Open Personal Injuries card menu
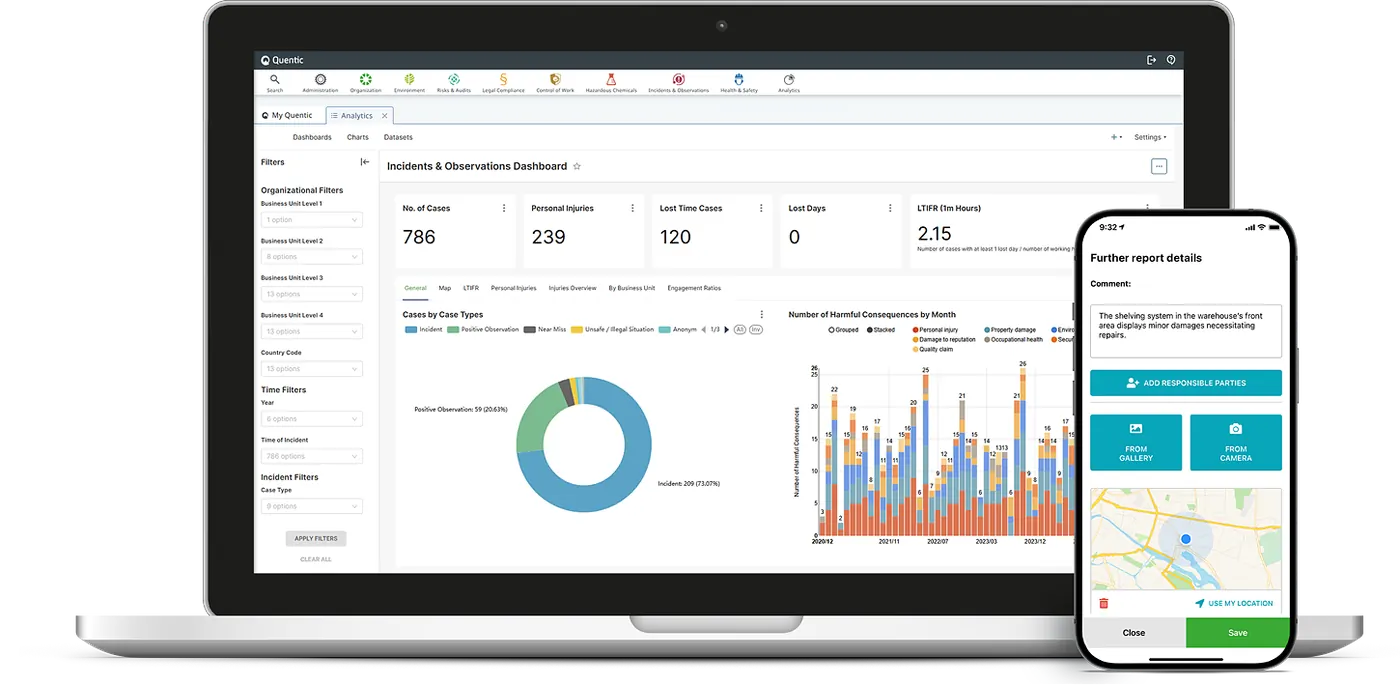1400x686 pixels. coord(633,208)
